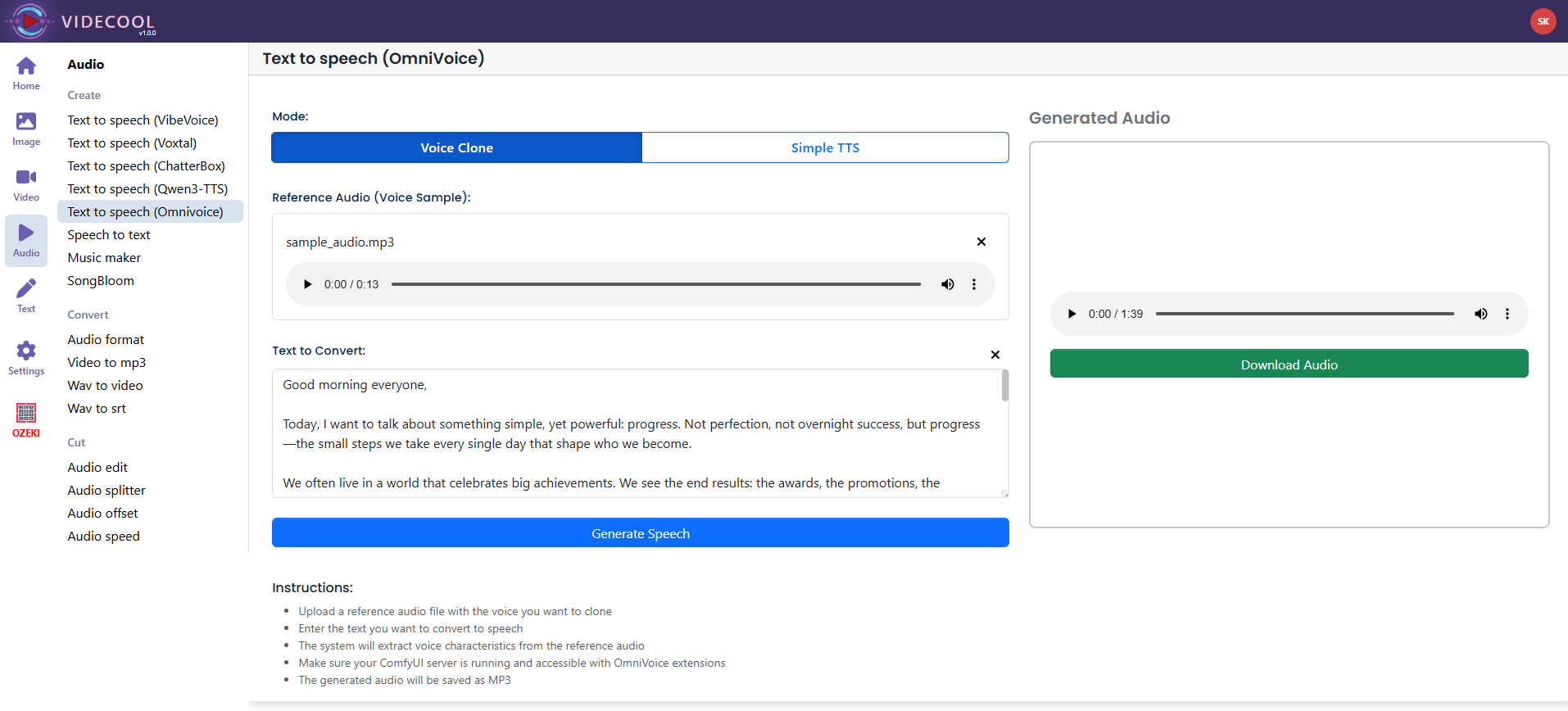The width and height of the screenshot is (1568, 711).
Task: Open the Home section in sidebar
Action: pyautogui.click(x=26, y=74)
